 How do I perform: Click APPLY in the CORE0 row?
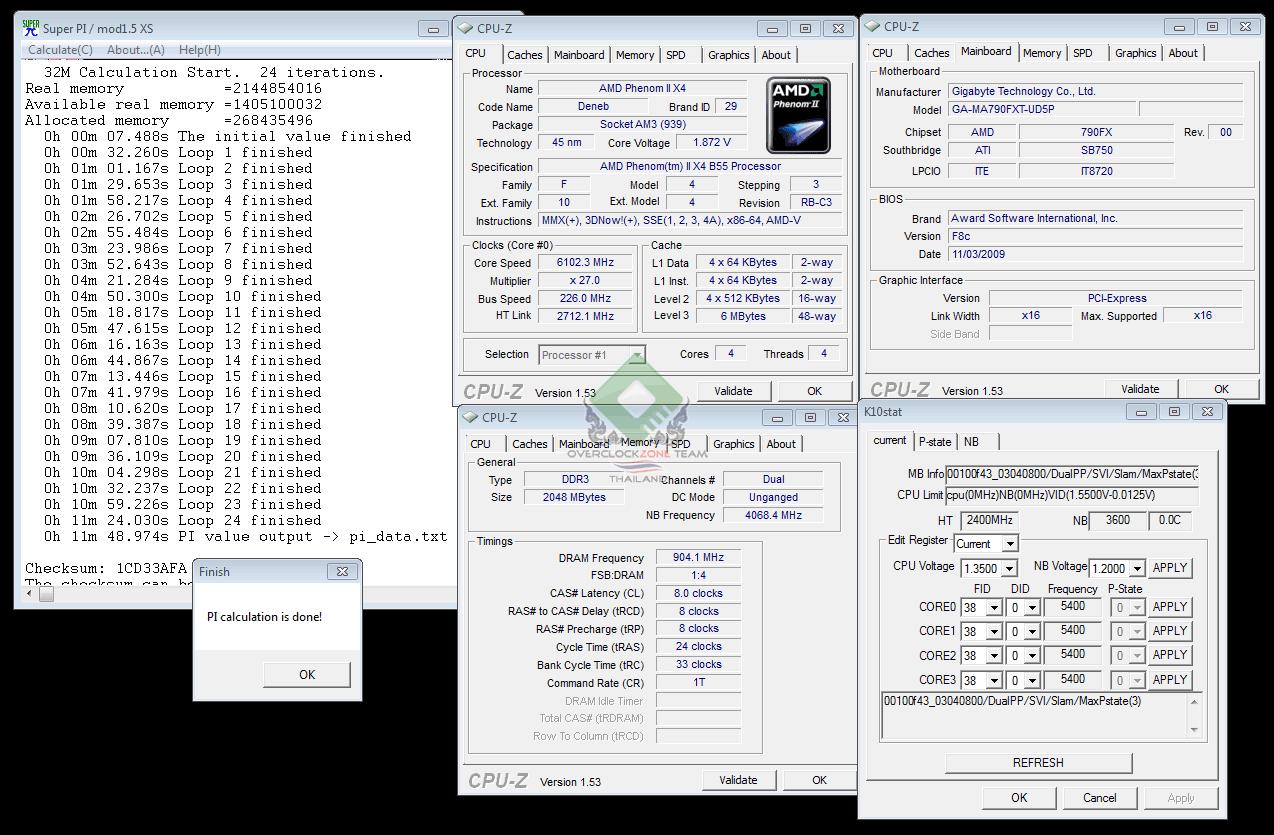tap(1170, 607)
